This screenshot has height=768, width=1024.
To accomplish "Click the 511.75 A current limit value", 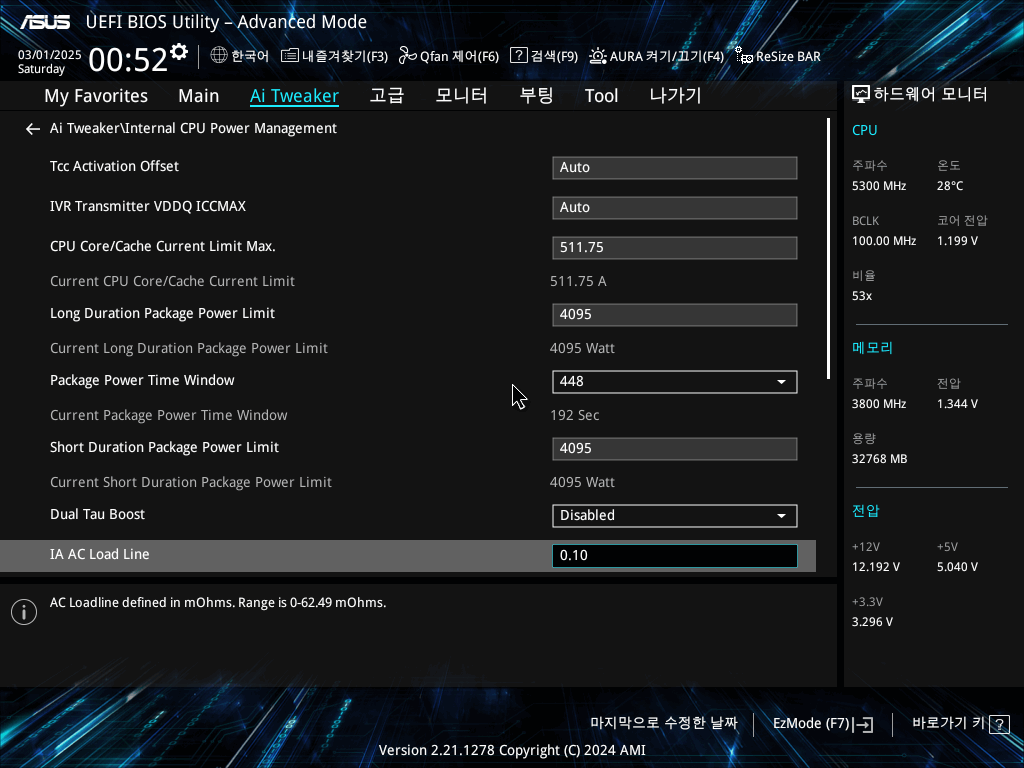I will pyautogui.click(x=578, y=281).
